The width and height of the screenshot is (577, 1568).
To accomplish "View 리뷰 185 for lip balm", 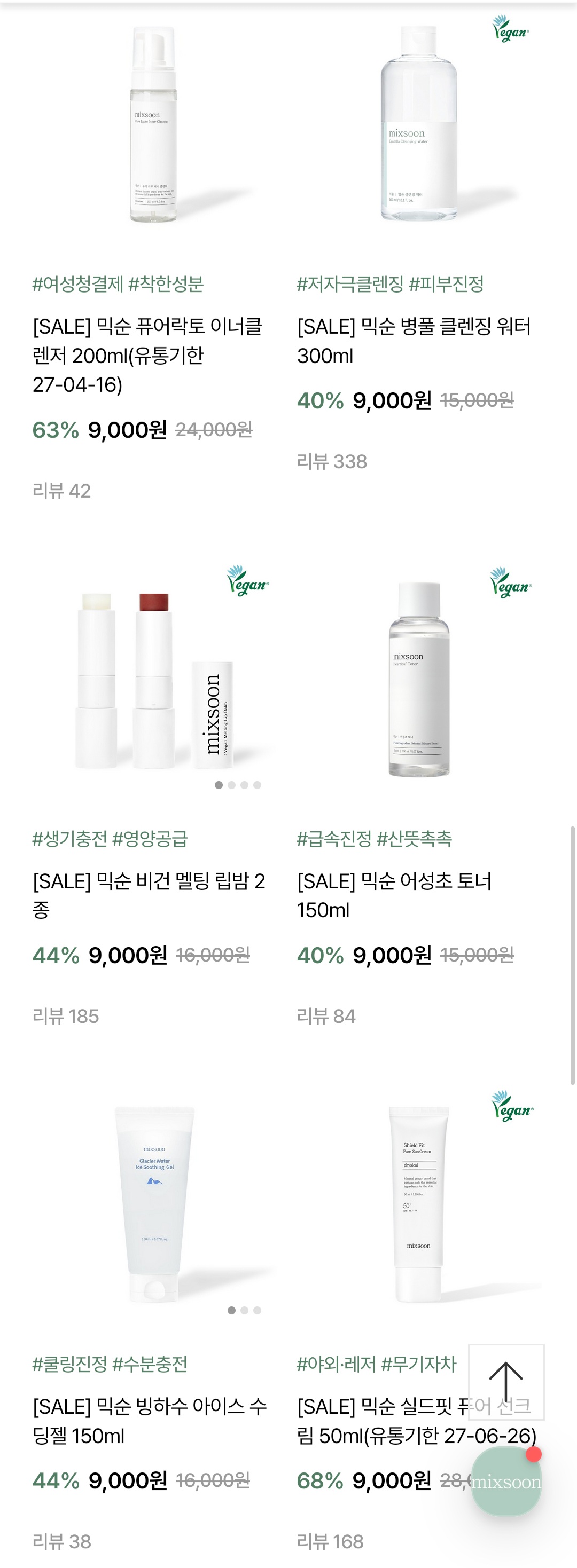I will tap(65, 1016).
